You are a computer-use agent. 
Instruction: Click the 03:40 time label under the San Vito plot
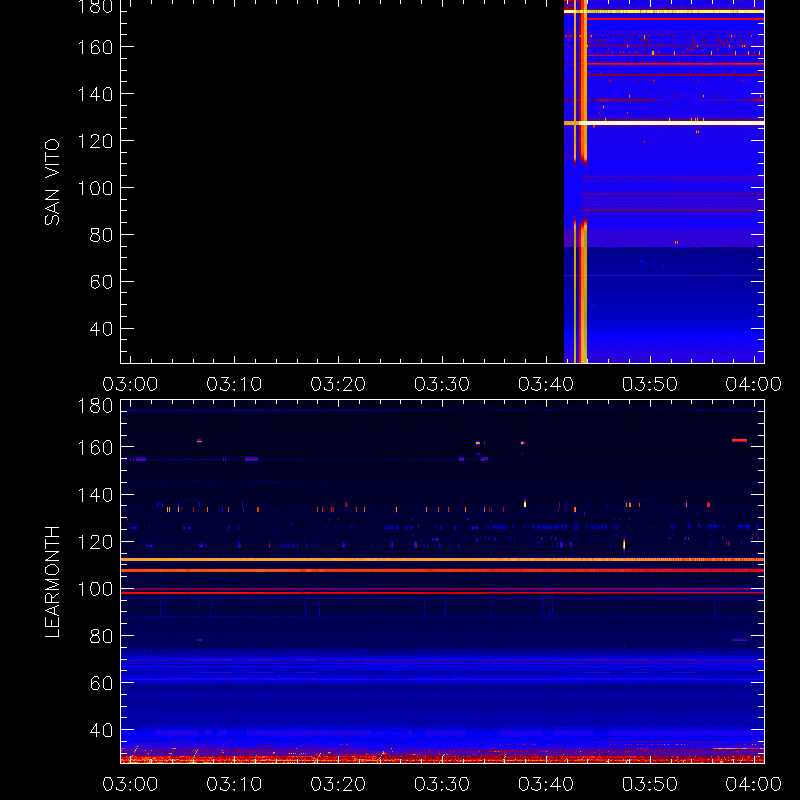coord(546,384)
